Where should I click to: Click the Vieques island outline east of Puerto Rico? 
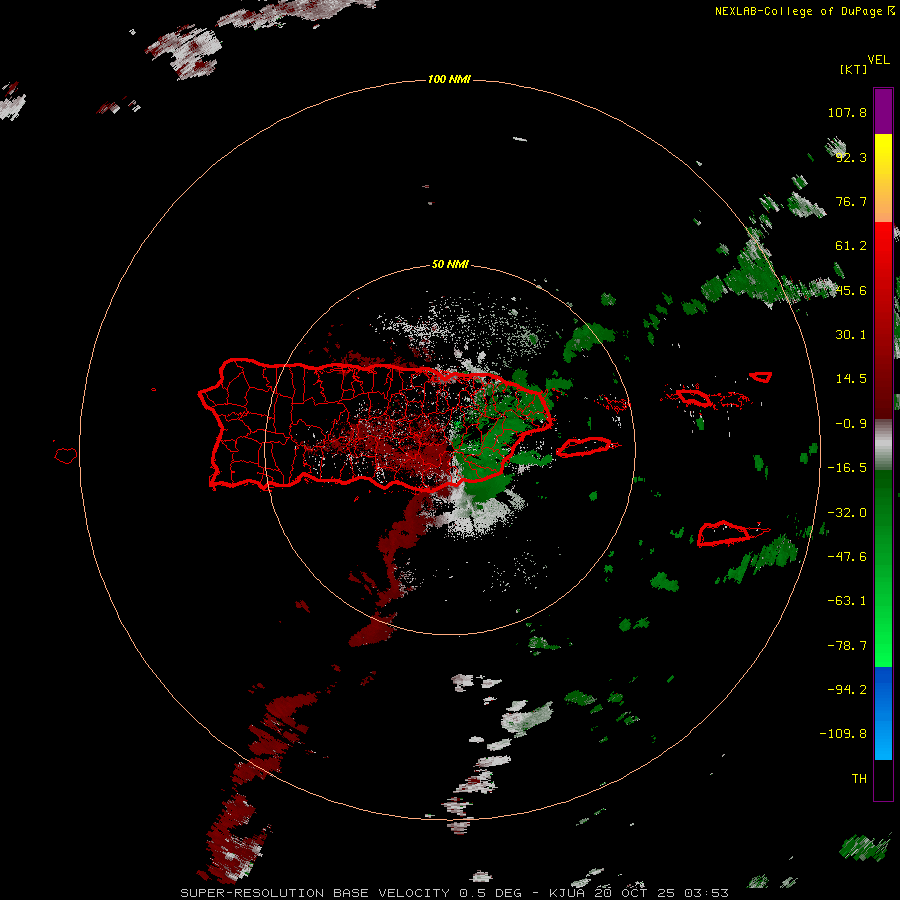tap(587, 447)
